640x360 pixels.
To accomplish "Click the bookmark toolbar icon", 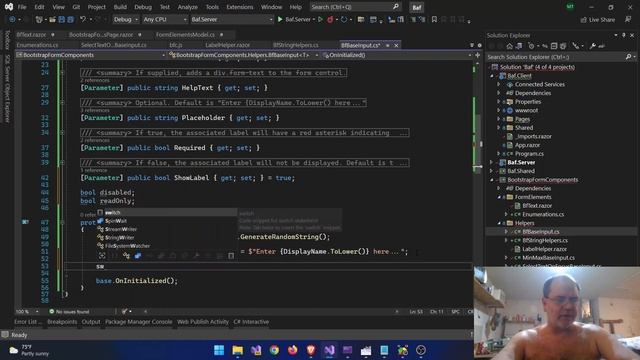I will click(434, 19).
